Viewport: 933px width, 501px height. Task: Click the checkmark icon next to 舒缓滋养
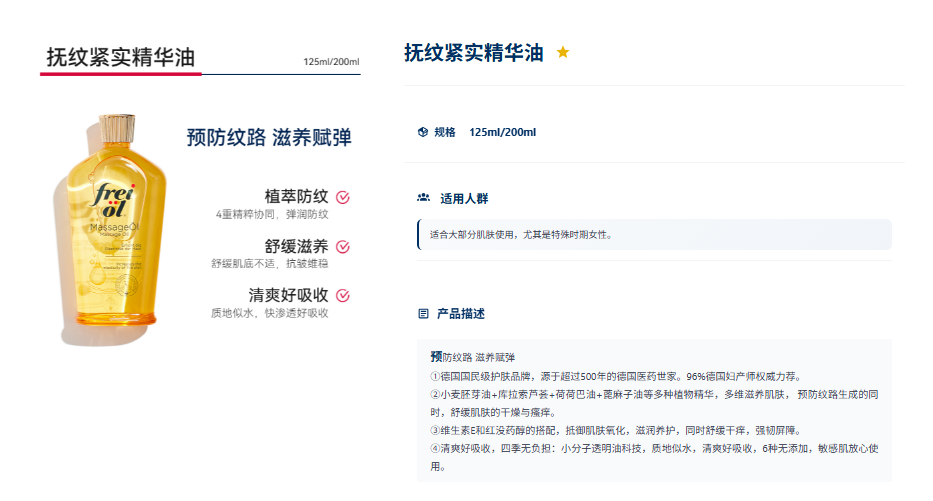(x=343, y=246)
